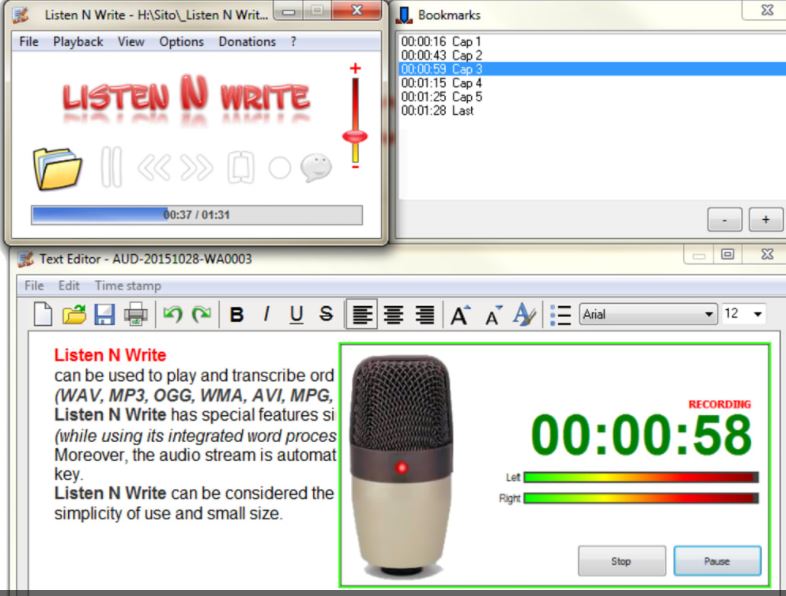Click the Stop recording button
The height and width of the screenshot is (596, 786).
(622, 561)
